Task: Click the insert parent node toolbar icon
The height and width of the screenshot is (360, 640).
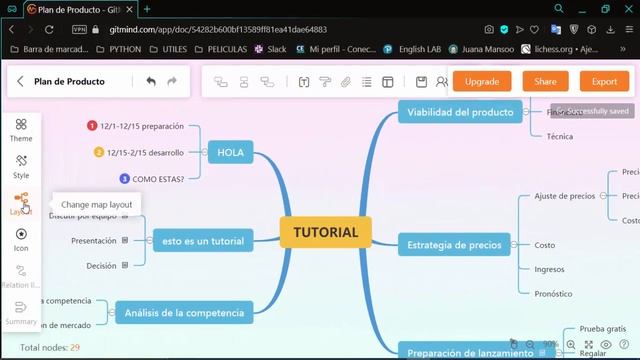Action: (267, 82)
